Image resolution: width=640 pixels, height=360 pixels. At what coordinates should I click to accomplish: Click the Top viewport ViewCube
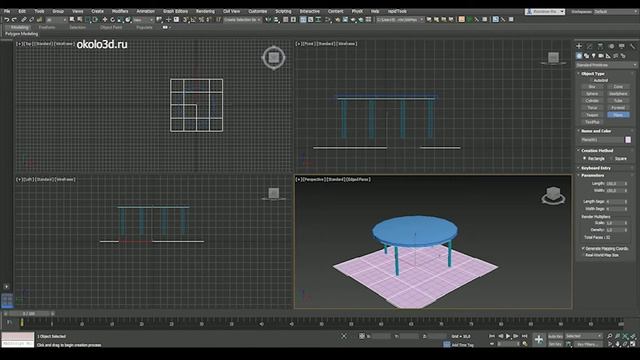(x=273, y=58)
